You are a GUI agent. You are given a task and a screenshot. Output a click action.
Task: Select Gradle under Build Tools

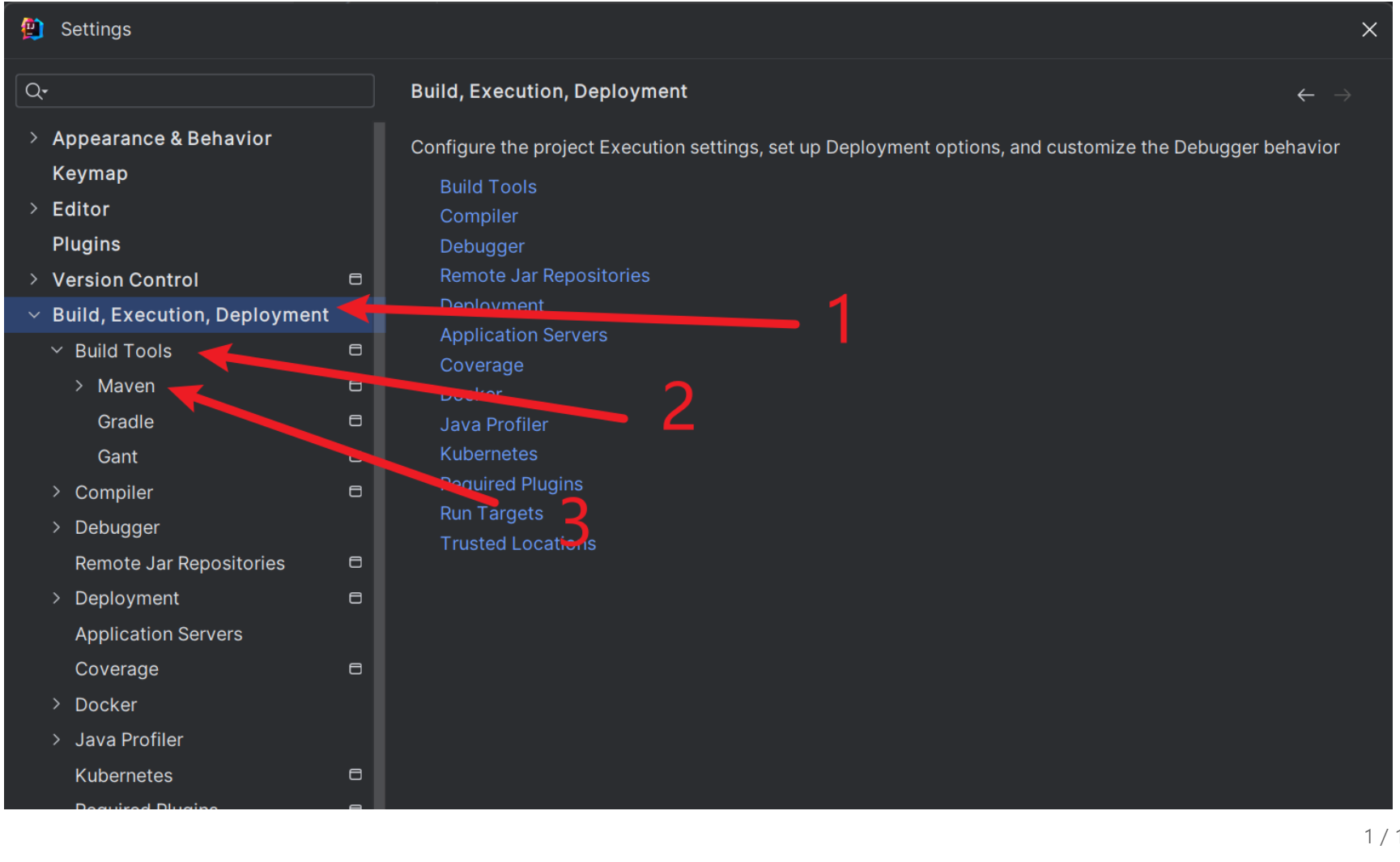click(126, 421)
